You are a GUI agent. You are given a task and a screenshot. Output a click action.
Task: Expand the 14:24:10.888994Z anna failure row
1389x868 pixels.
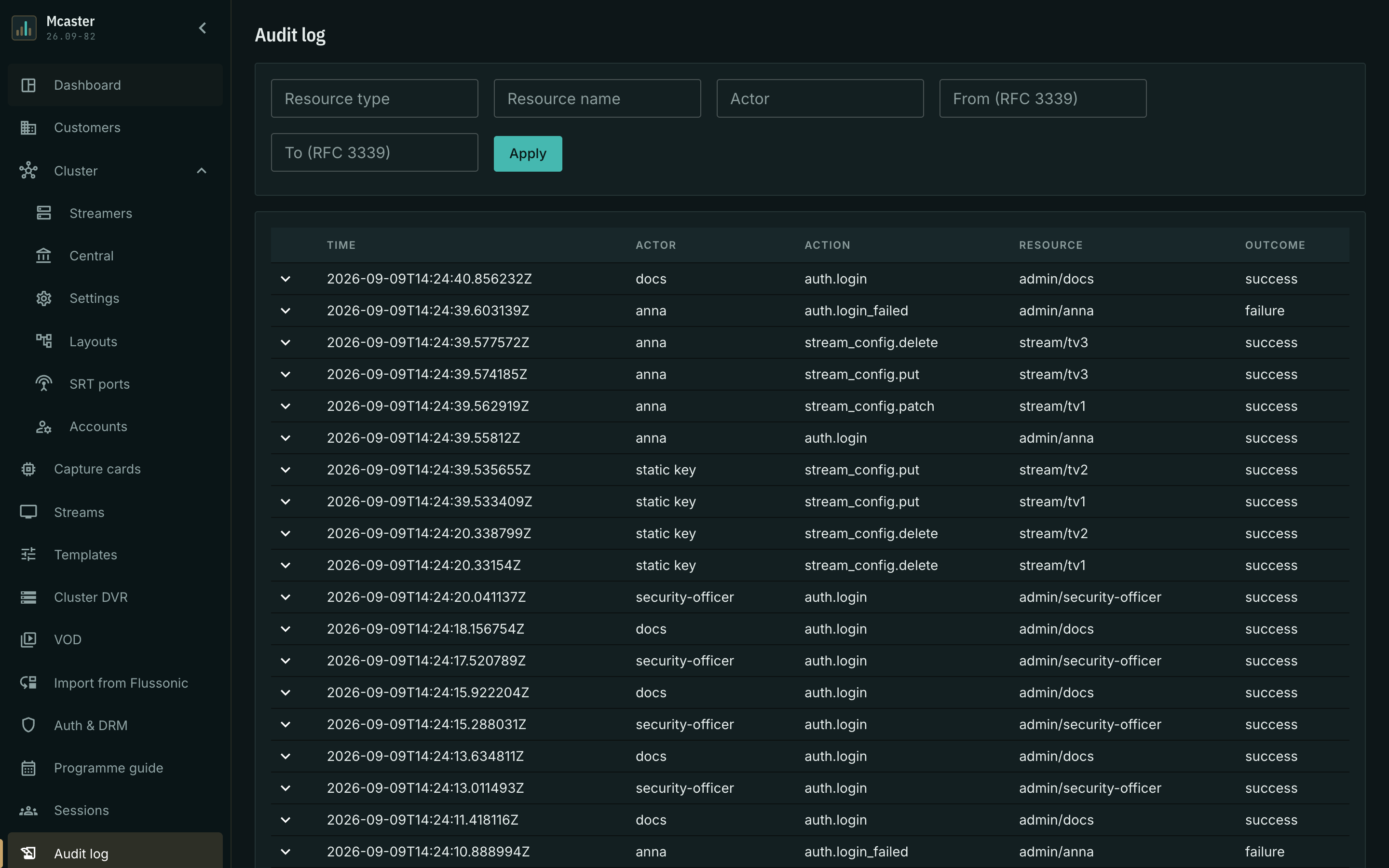point(285,852)
